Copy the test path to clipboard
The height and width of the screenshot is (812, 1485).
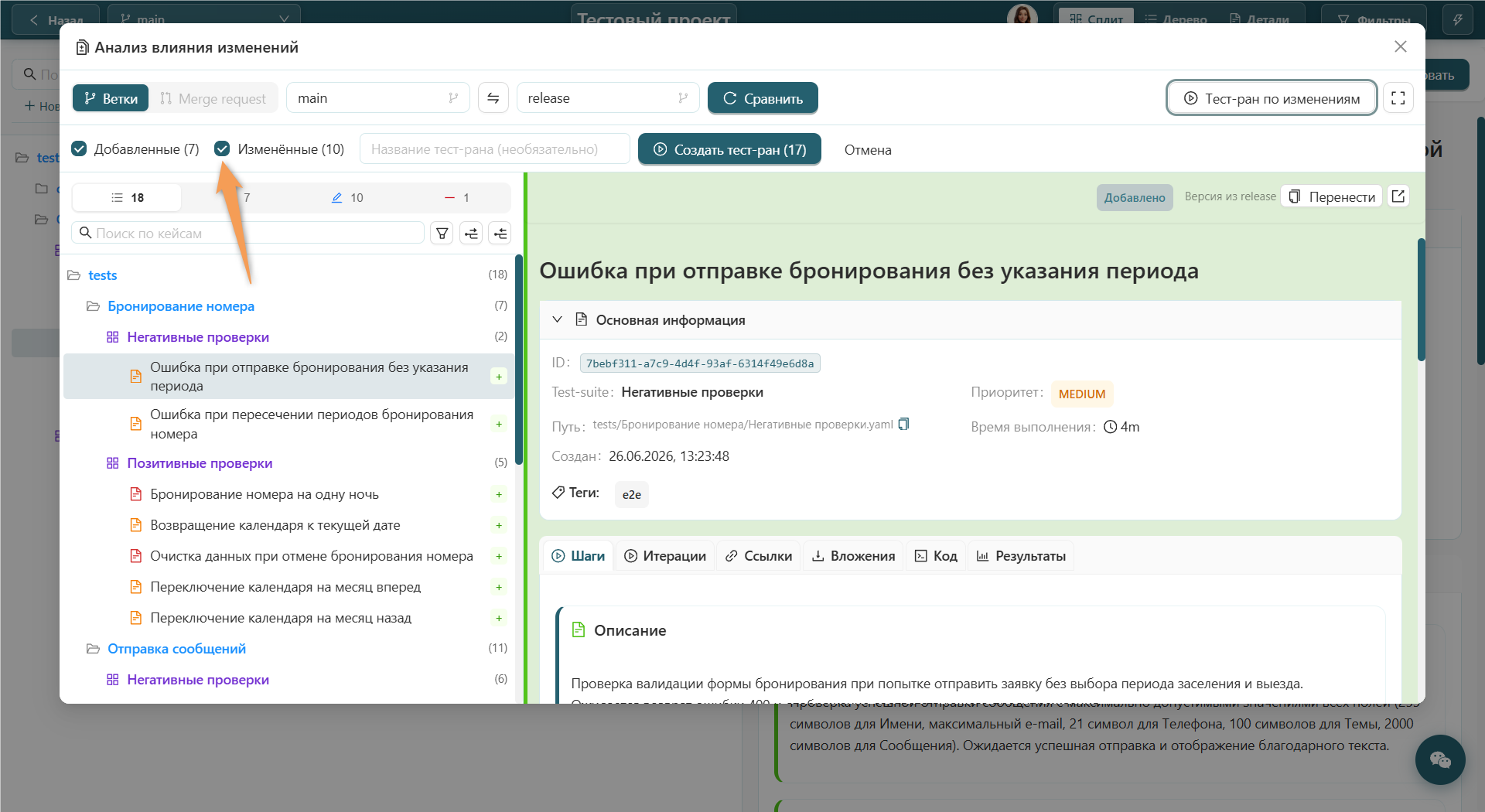pos(904,424)
